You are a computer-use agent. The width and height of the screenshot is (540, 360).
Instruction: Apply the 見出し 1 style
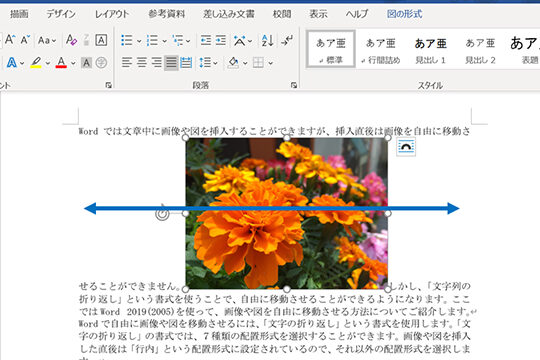click(x=430, y=49)
